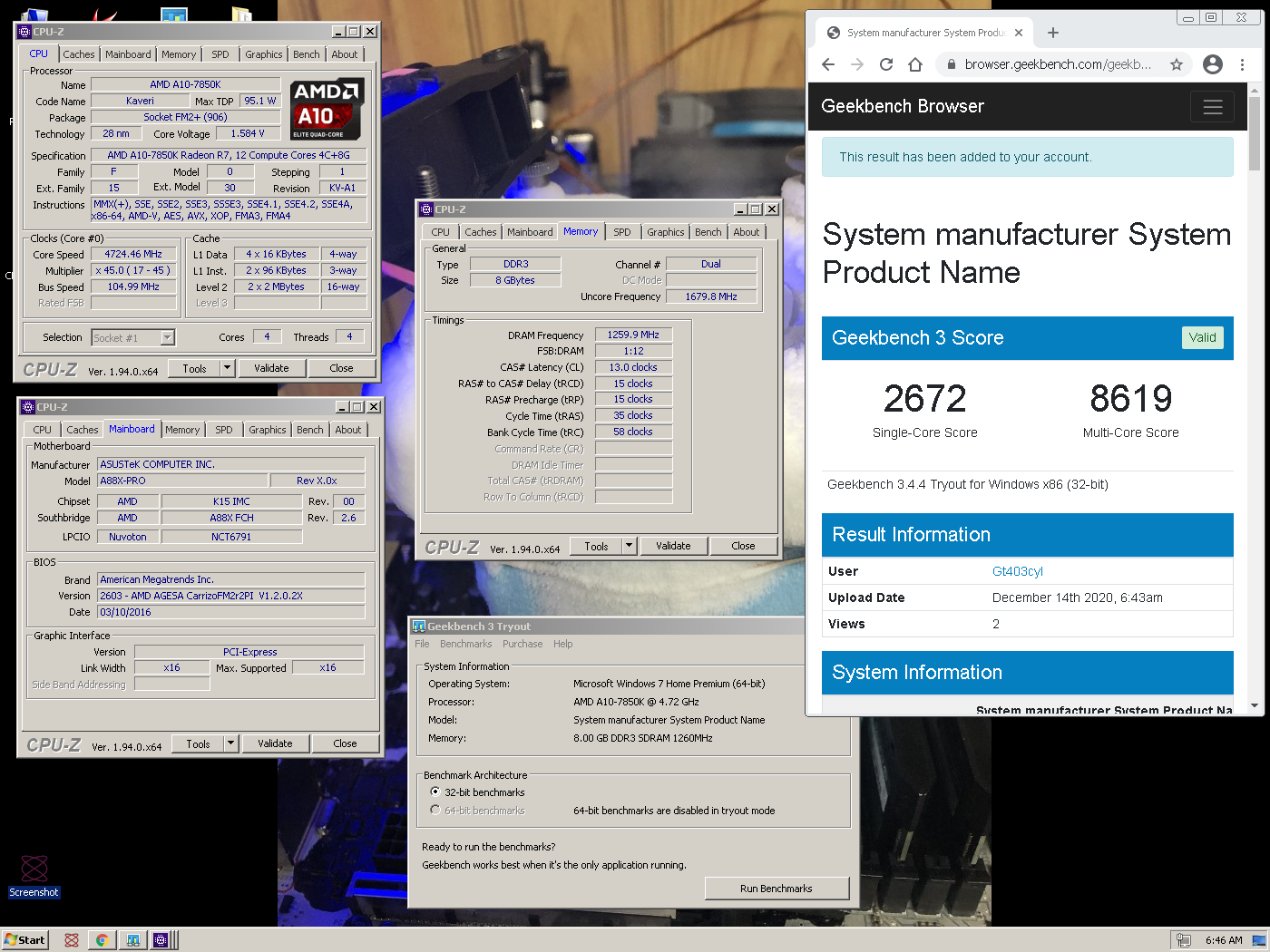The height and width of the screenshot is (952, 1270).
Task: Open the About tab in Memory window
Action: click(747, 232)
